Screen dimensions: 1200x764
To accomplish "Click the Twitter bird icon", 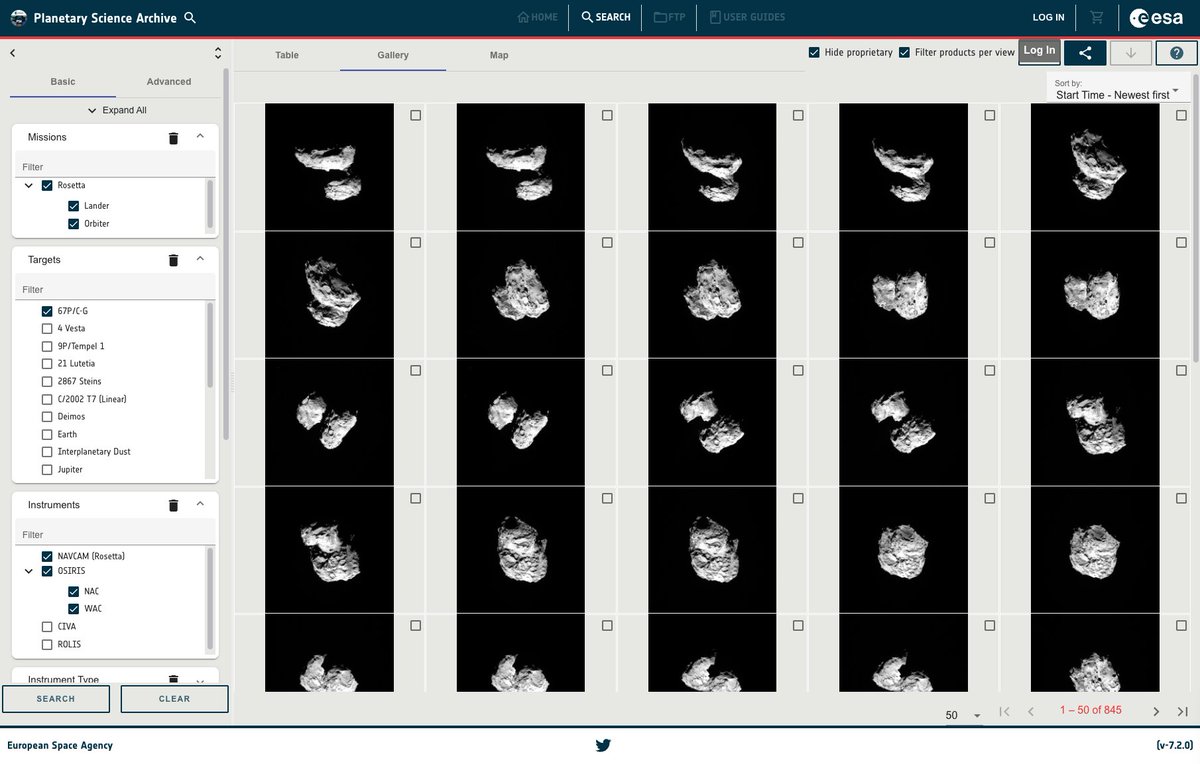I will tap(603, 745).
